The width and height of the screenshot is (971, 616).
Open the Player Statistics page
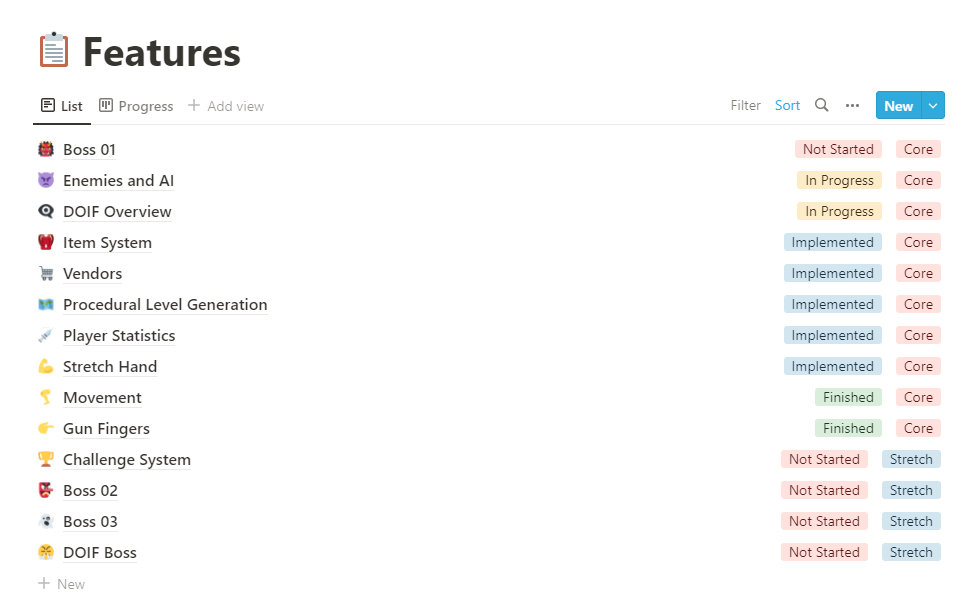point(119,336)
